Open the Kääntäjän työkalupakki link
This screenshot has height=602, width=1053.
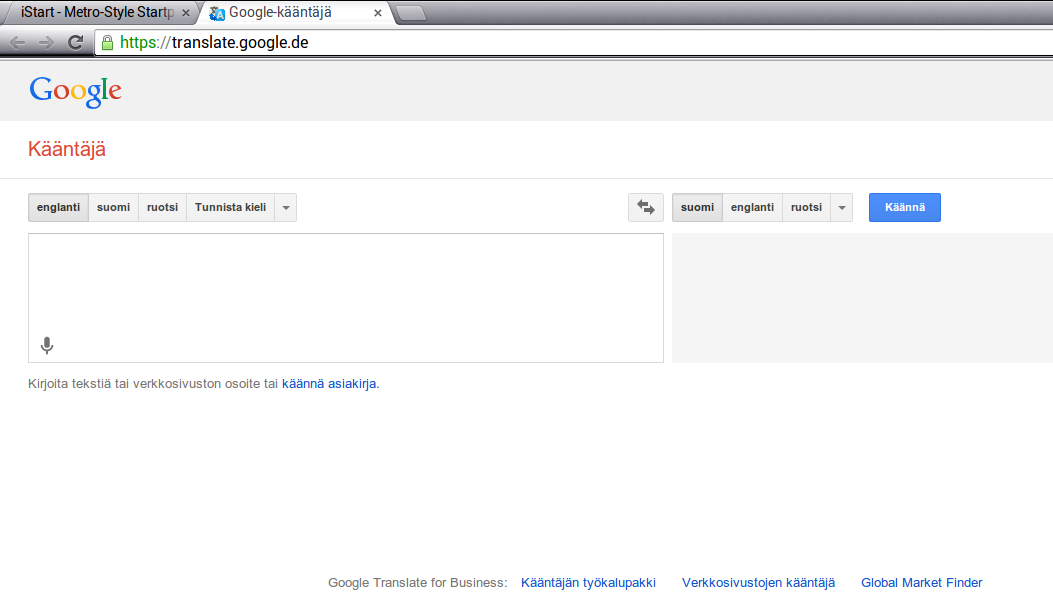[x=588, y=583]
